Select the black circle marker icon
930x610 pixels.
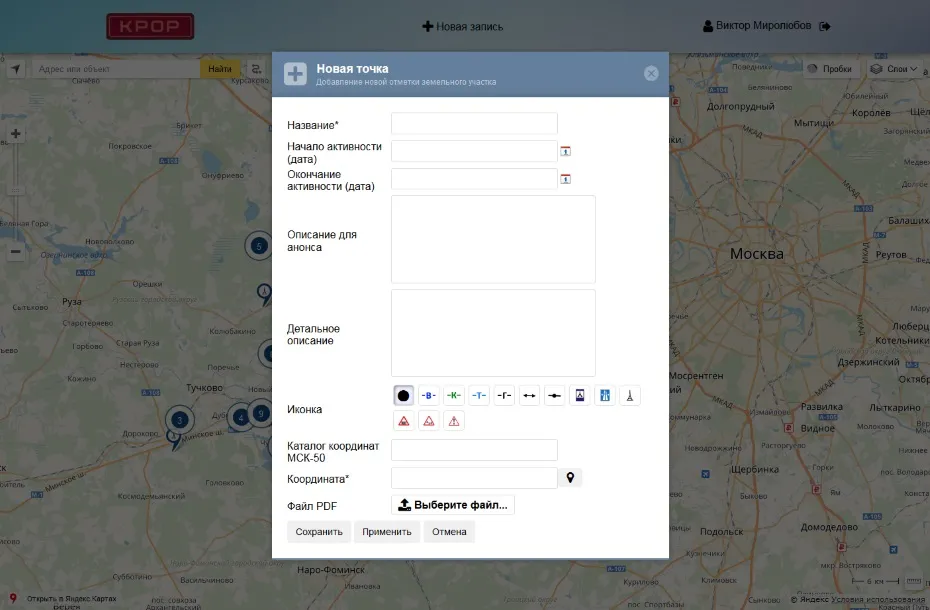[x=404, y=396]
